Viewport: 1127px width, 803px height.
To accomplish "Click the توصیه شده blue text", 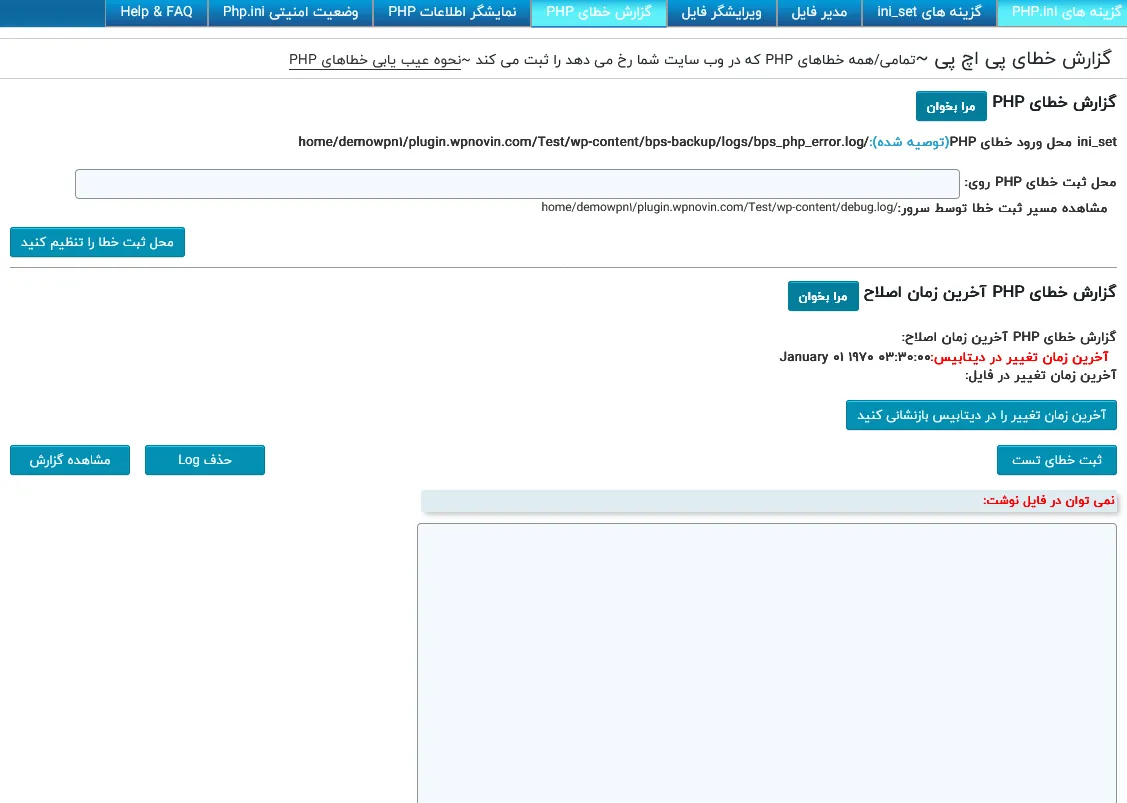I will coord(910,142).
